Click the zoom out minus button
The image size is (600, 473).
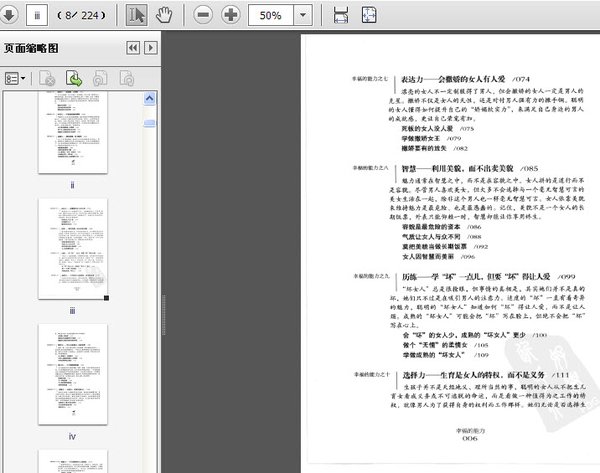pyautogui.click(x=203, y=16)
